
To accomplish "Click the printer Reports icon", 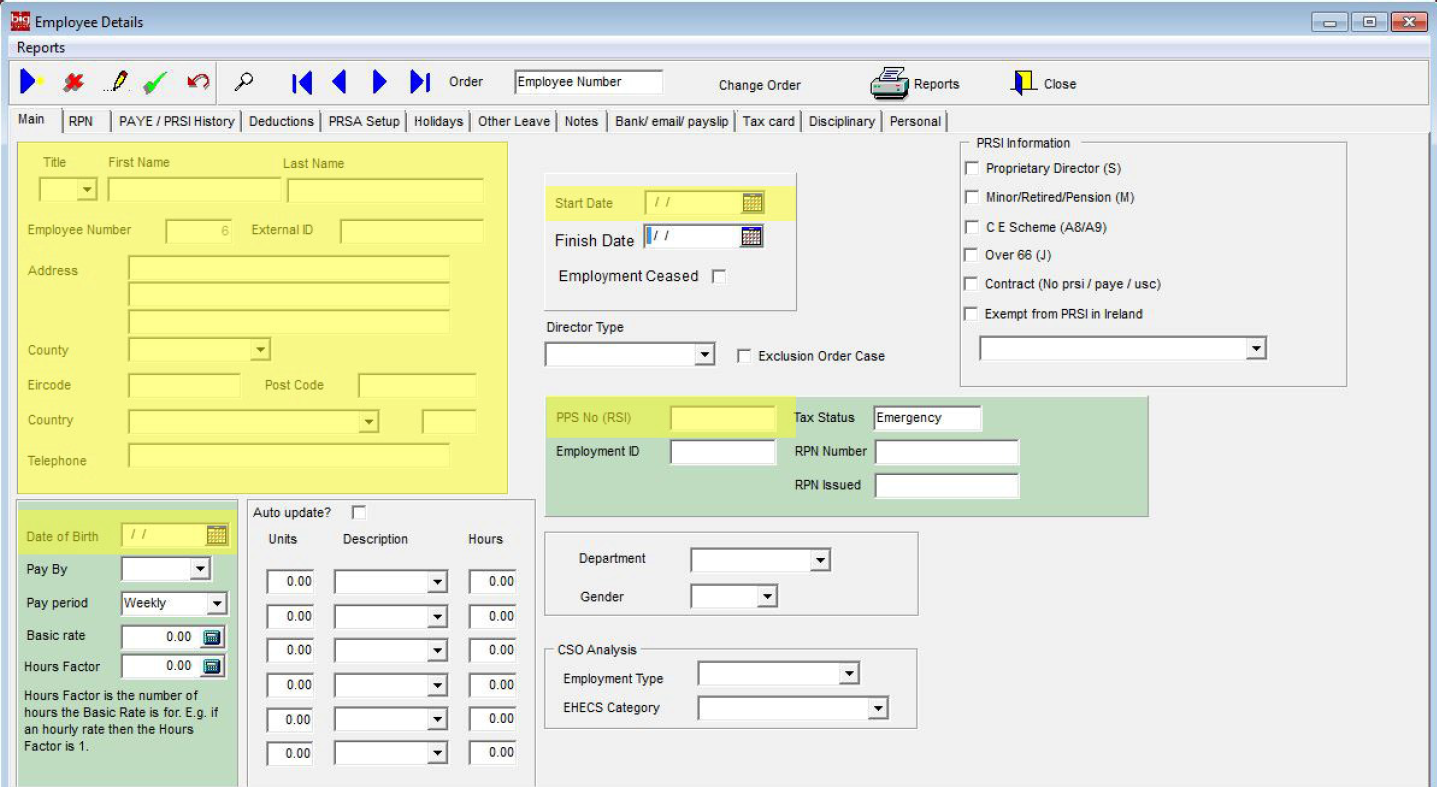I will 888,84.
